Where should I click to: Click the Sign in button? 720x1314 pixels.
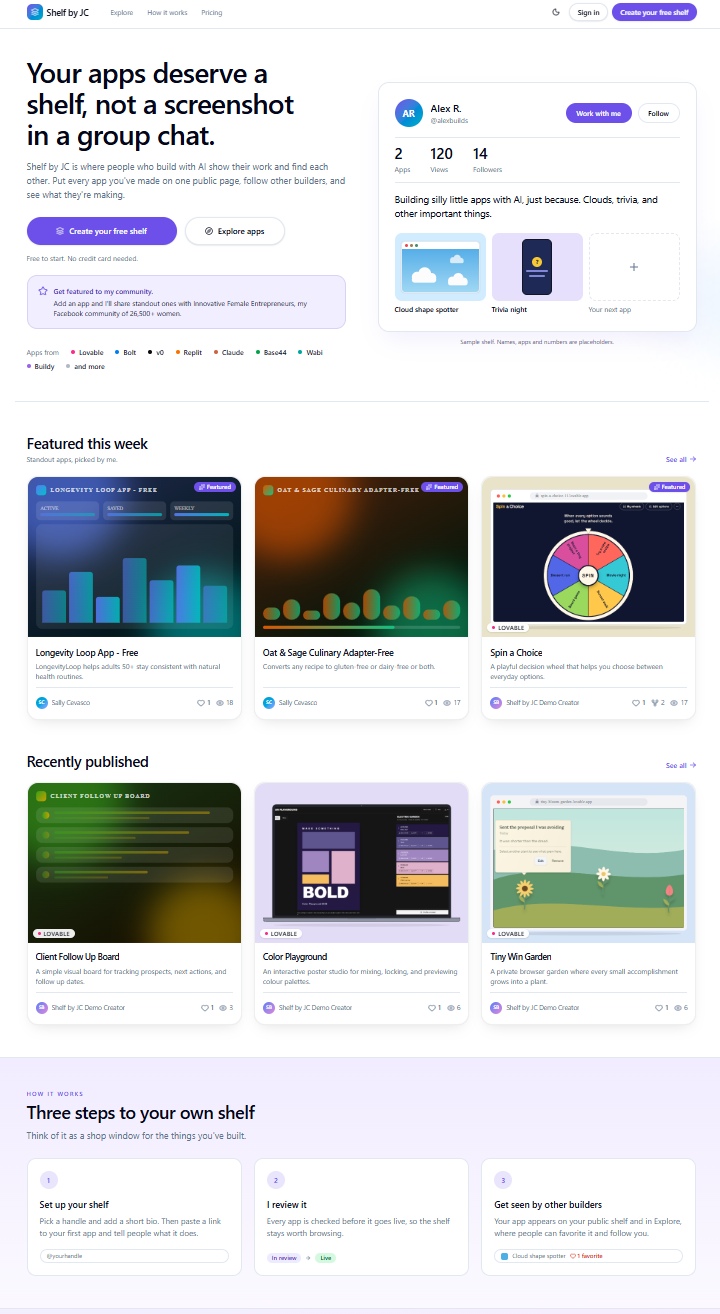588,12
